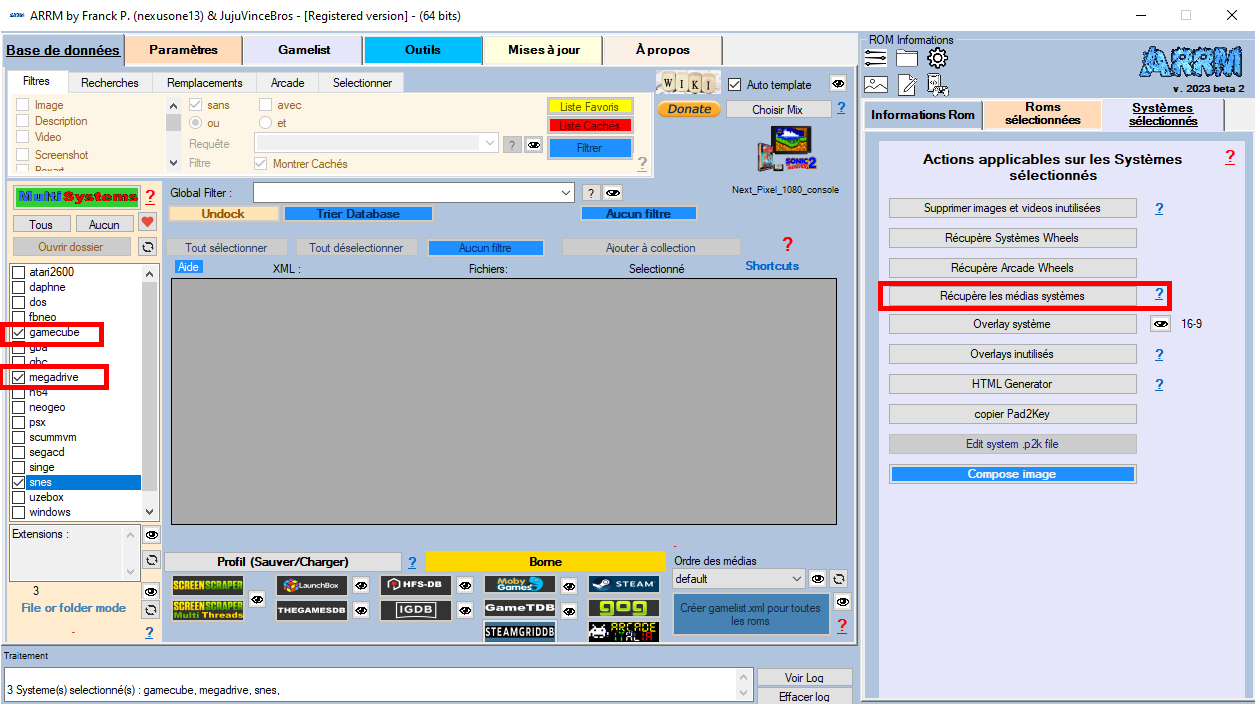Select the LaunchBox scraper icon

tap(312, 585)
